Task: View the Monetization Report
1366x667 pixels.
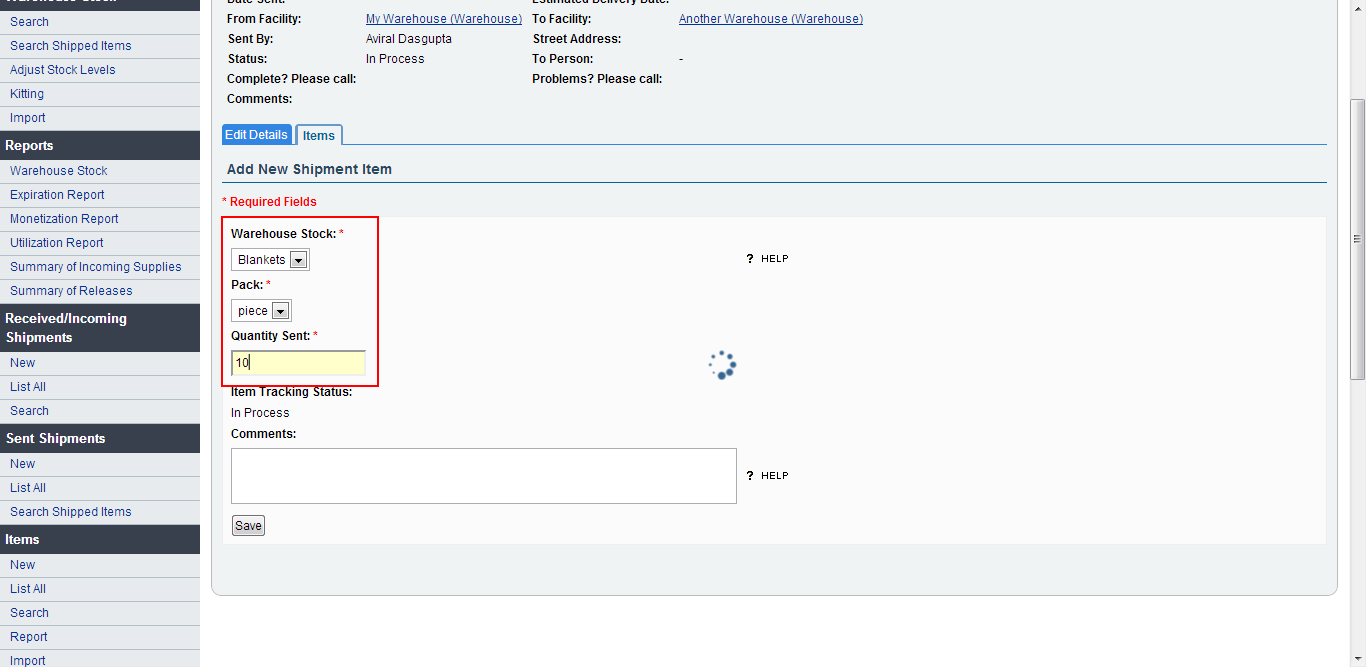Action: [64, 219]
